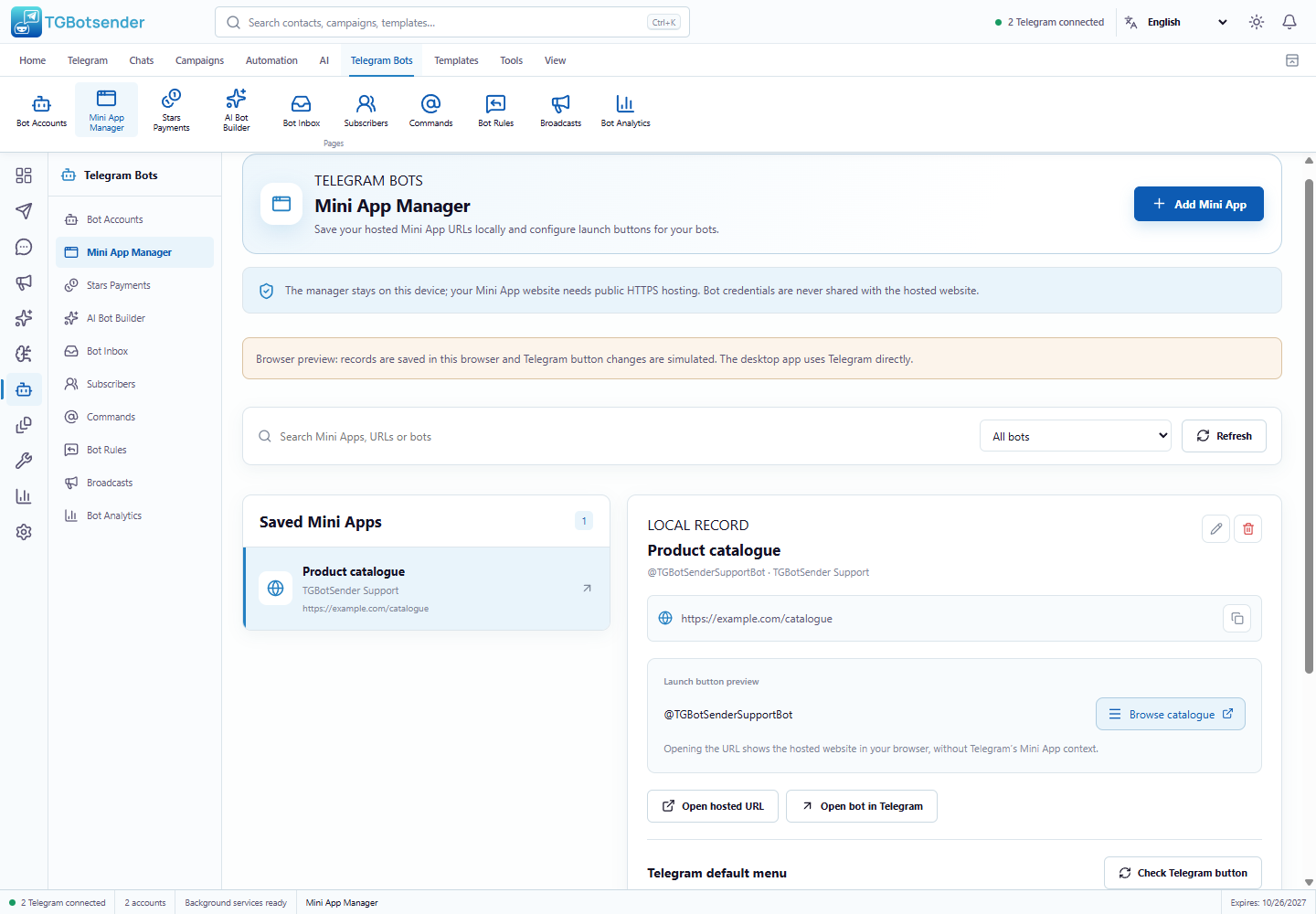Click '2 Telegram connected' header status
1316x914 pixels.
coord(1049,22)
